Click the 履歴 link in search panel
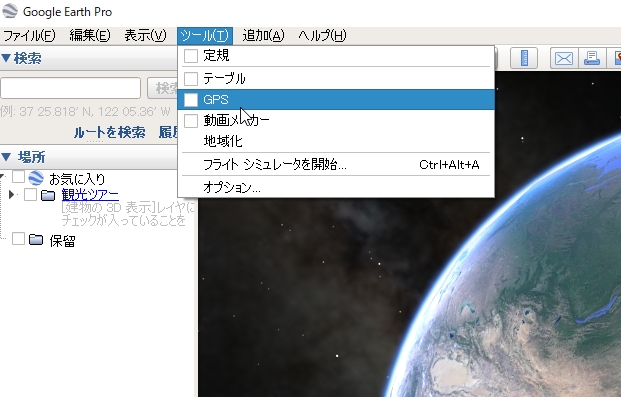Viewport: 621px width, 397px height. coord(168,132)
